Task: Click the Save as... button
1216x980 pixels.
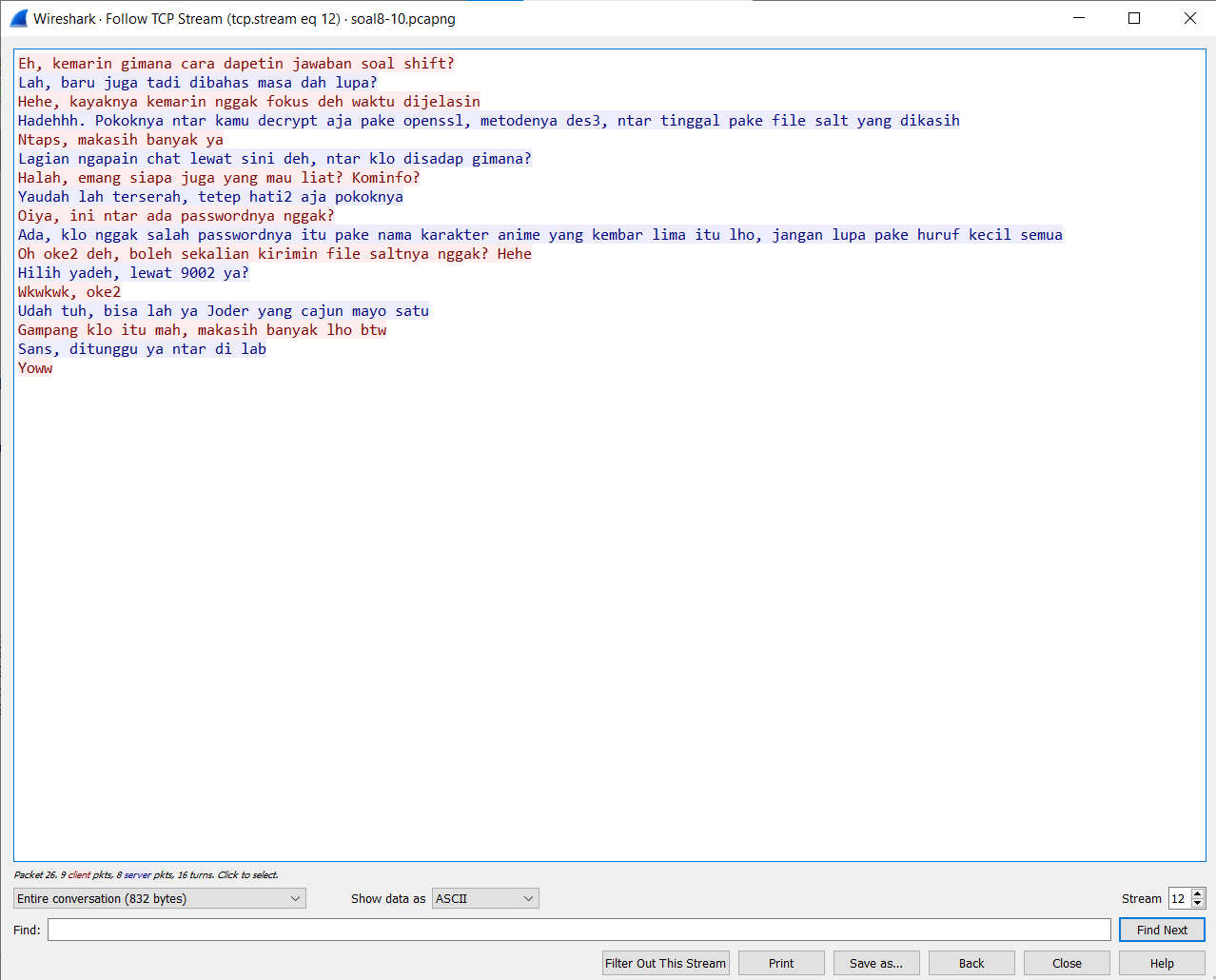Action: (x=876, y=963)
